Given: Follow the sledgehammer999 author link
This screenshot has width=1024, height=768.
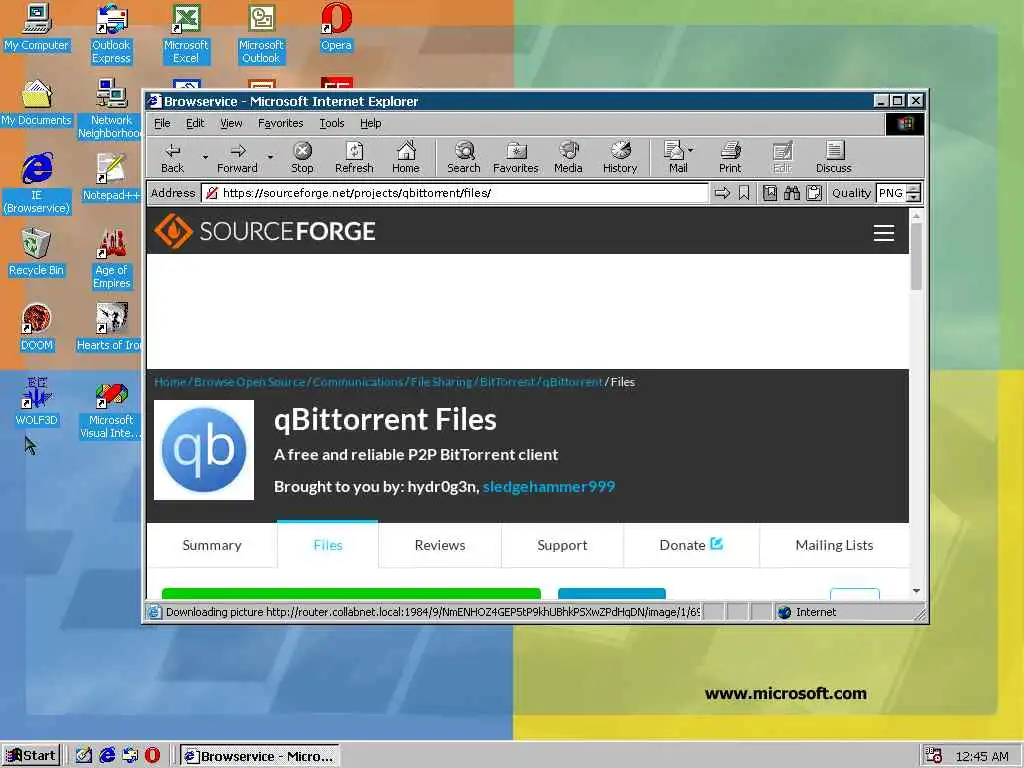Looking at the screenshot, I should tap(549, 487).
